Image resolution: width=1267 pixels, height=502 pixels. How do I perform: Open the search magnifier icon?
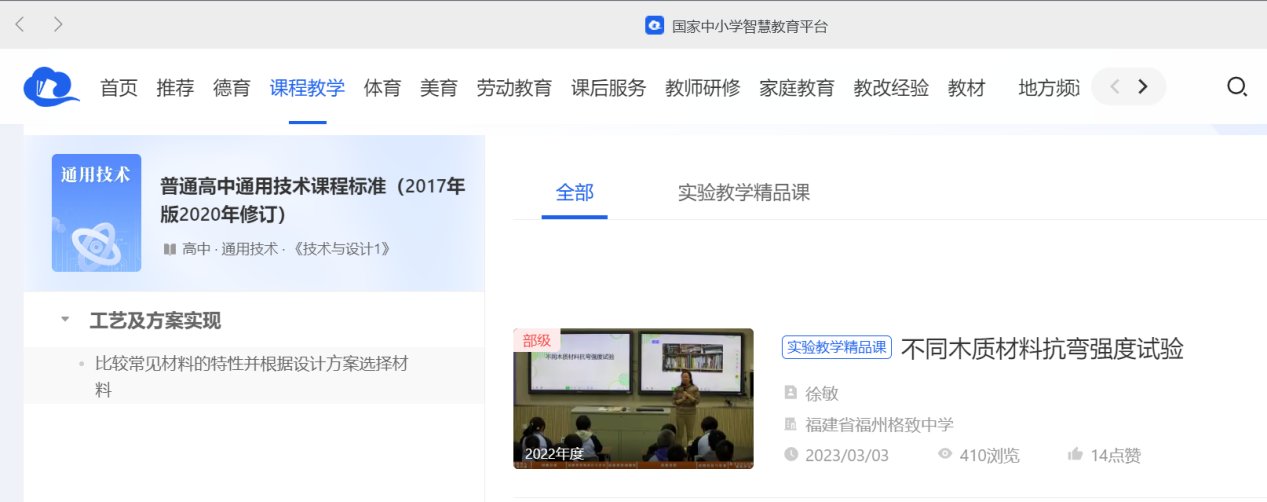(1236, 87)
